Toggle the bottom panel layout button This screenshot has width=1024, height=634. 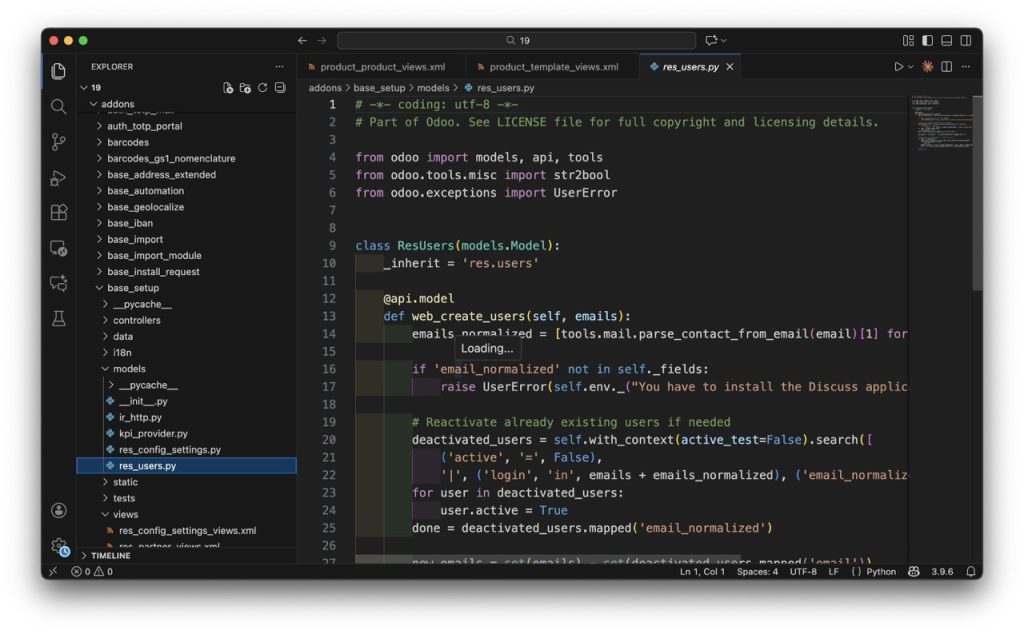pyautogui.click(x=946, y=40)
